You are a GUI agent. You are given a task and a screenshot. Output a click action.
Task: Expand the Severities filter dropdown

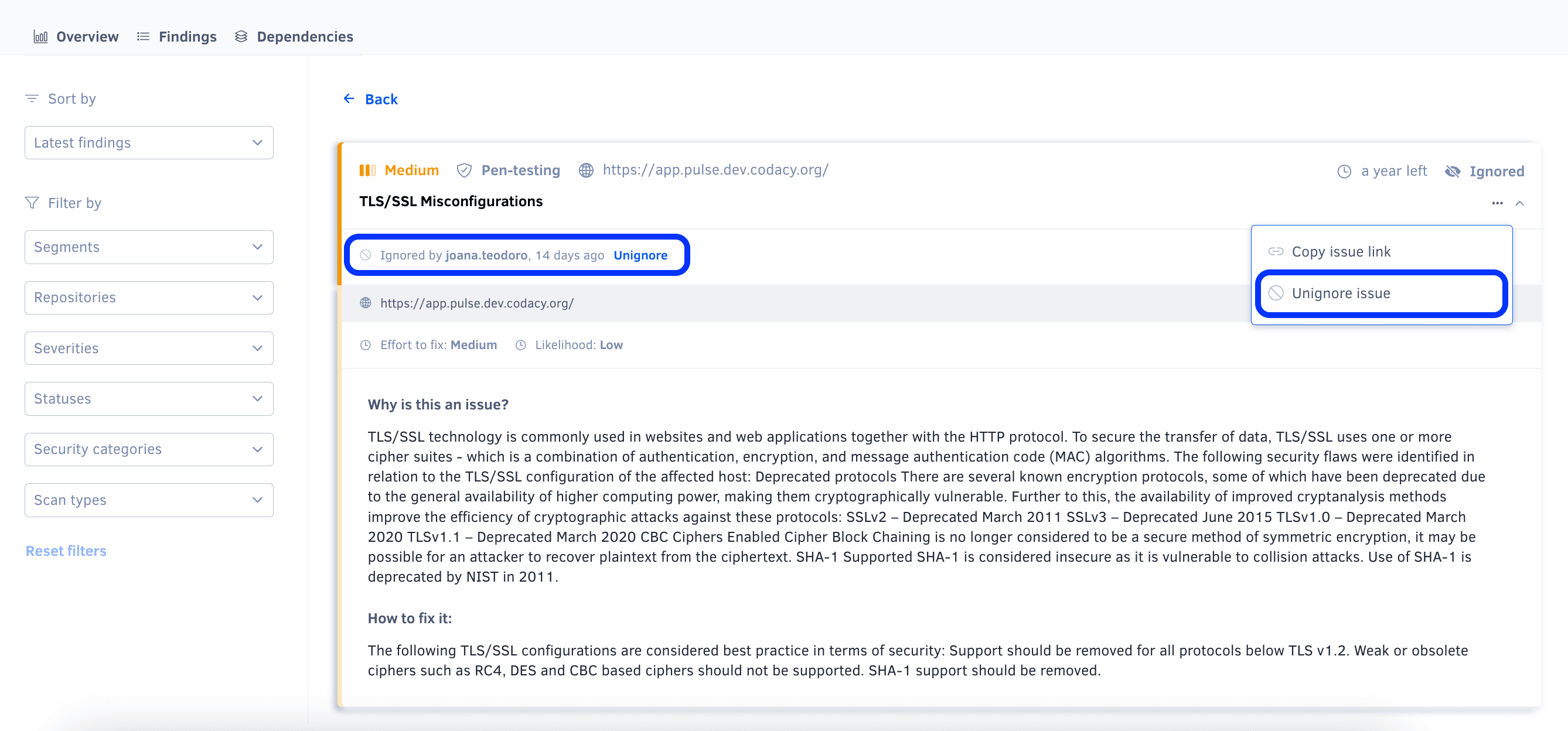[148, 348]
